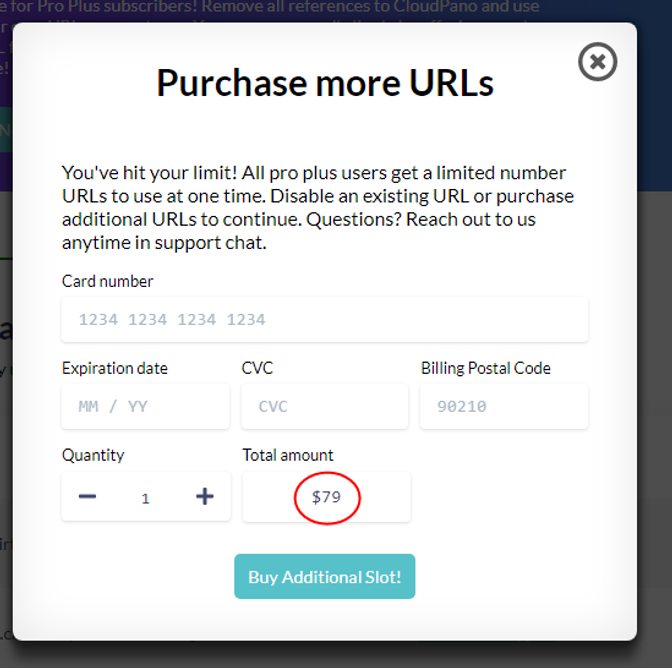Click the Expiration date label
The width and height of the screenshot is (672, 668).
[x=115, y=368]
